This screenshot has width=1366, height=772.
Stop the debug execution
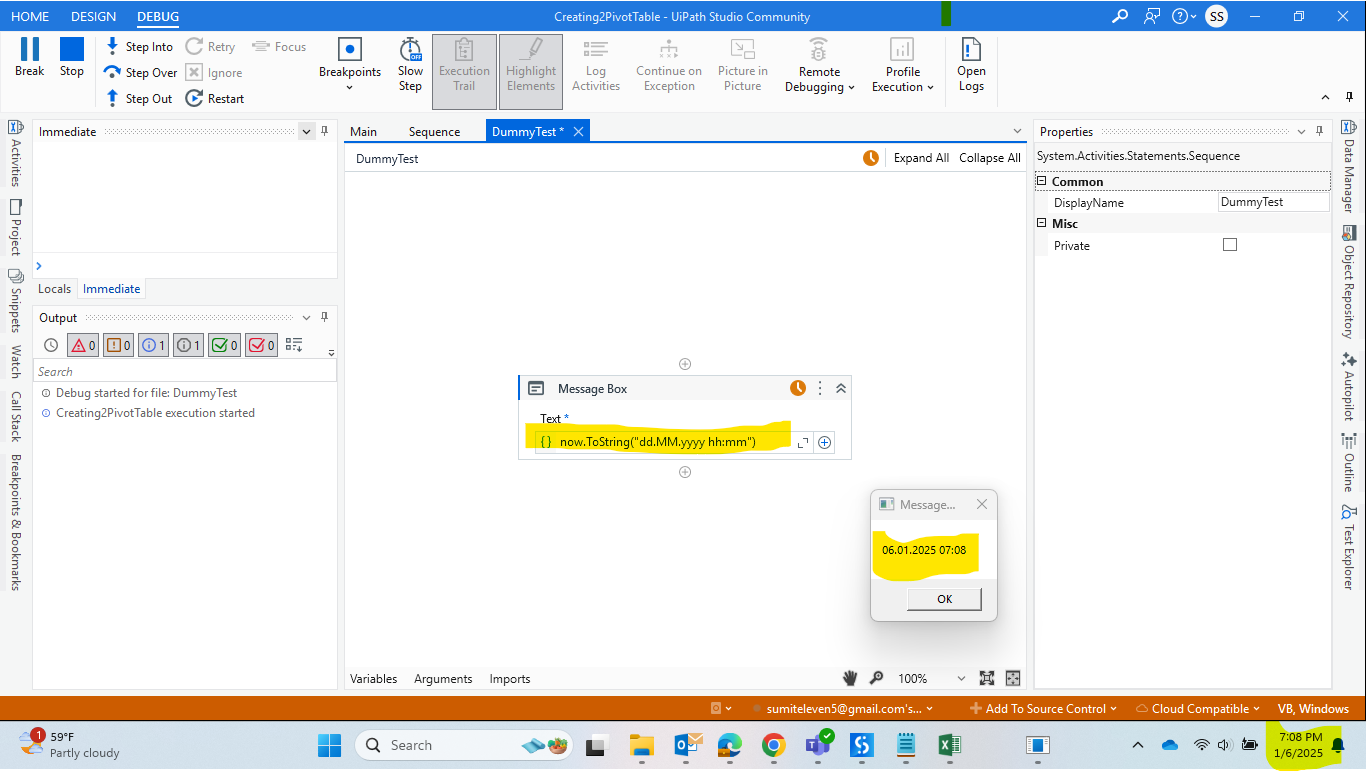point(72,57)
